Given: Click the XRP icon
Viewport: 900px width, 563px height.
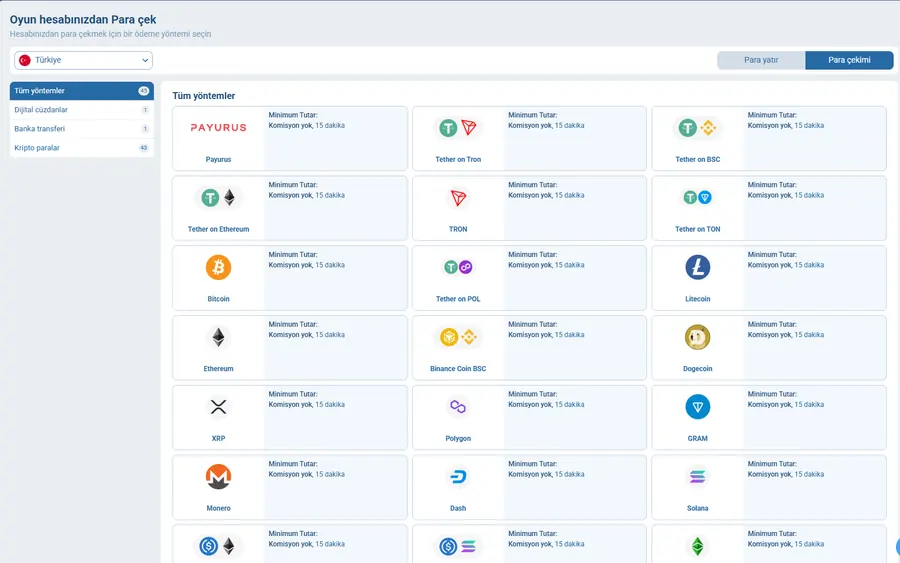Looking at the screenshot, I should tap(218, 407).
